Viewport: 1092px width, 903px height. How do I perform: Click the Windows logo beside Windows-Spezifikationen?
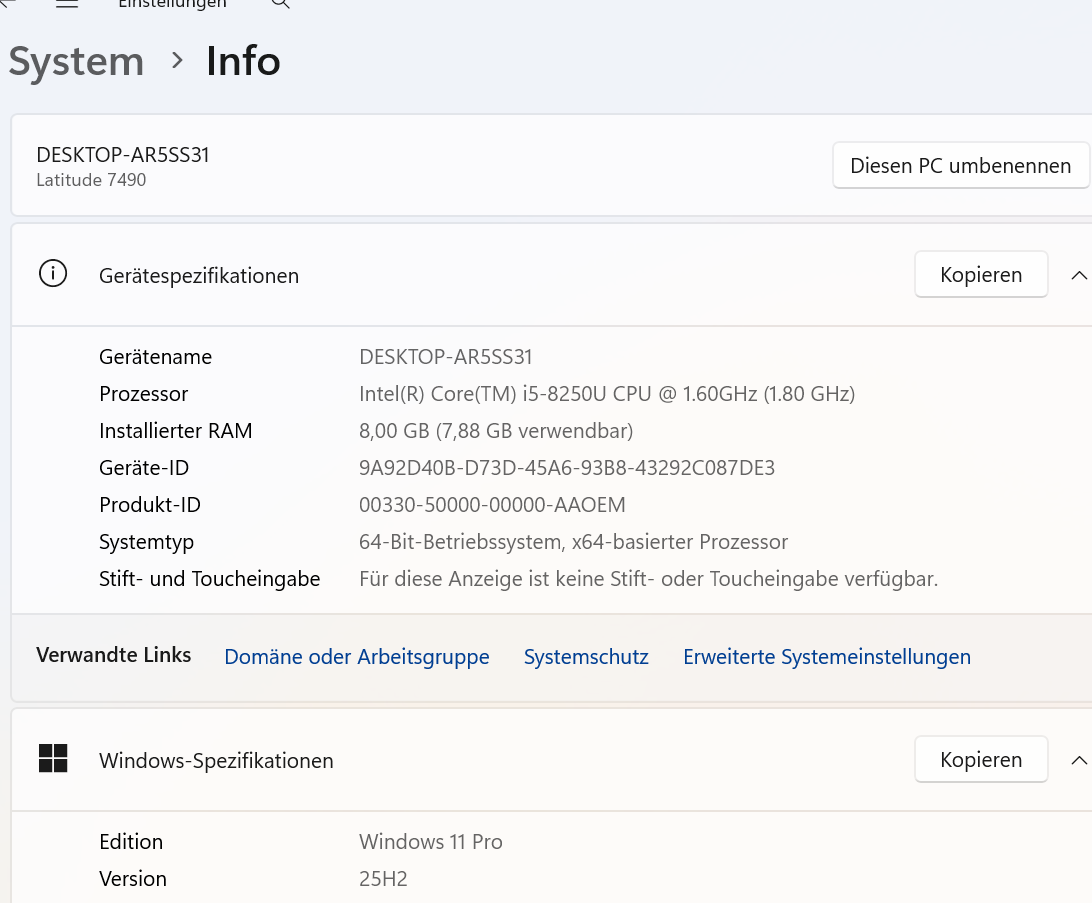point(53,758)
